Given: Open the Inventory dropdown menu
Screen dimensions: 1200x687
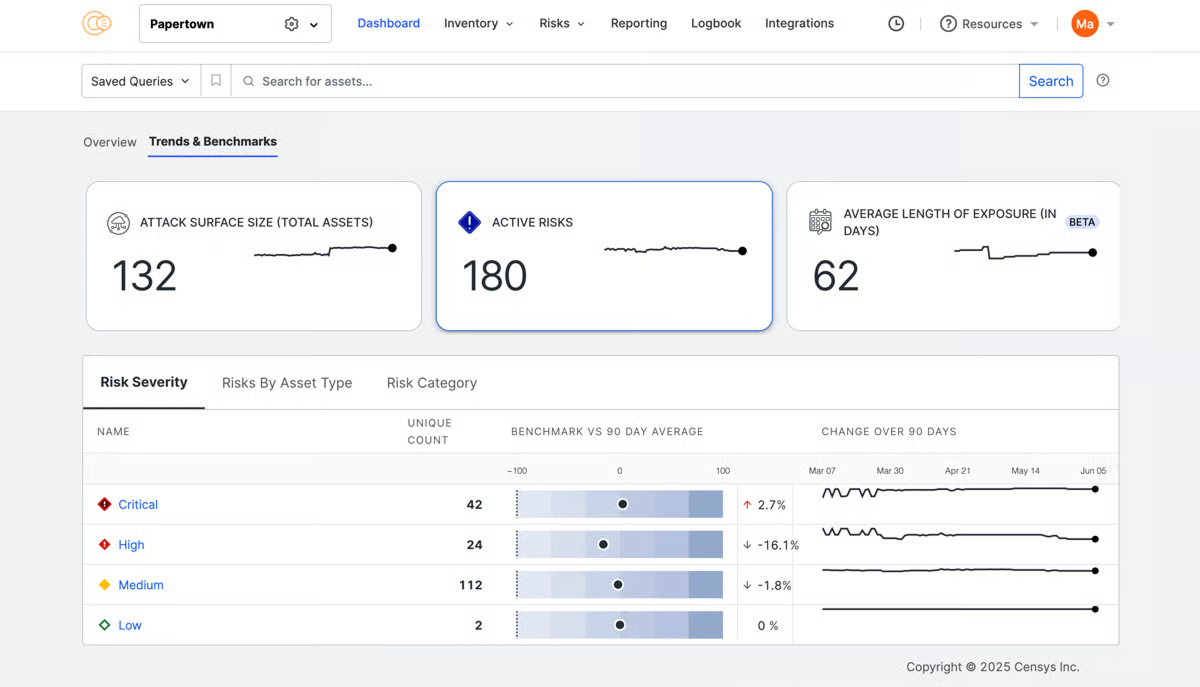Looking at the screenshot, I should pos(478,24).
